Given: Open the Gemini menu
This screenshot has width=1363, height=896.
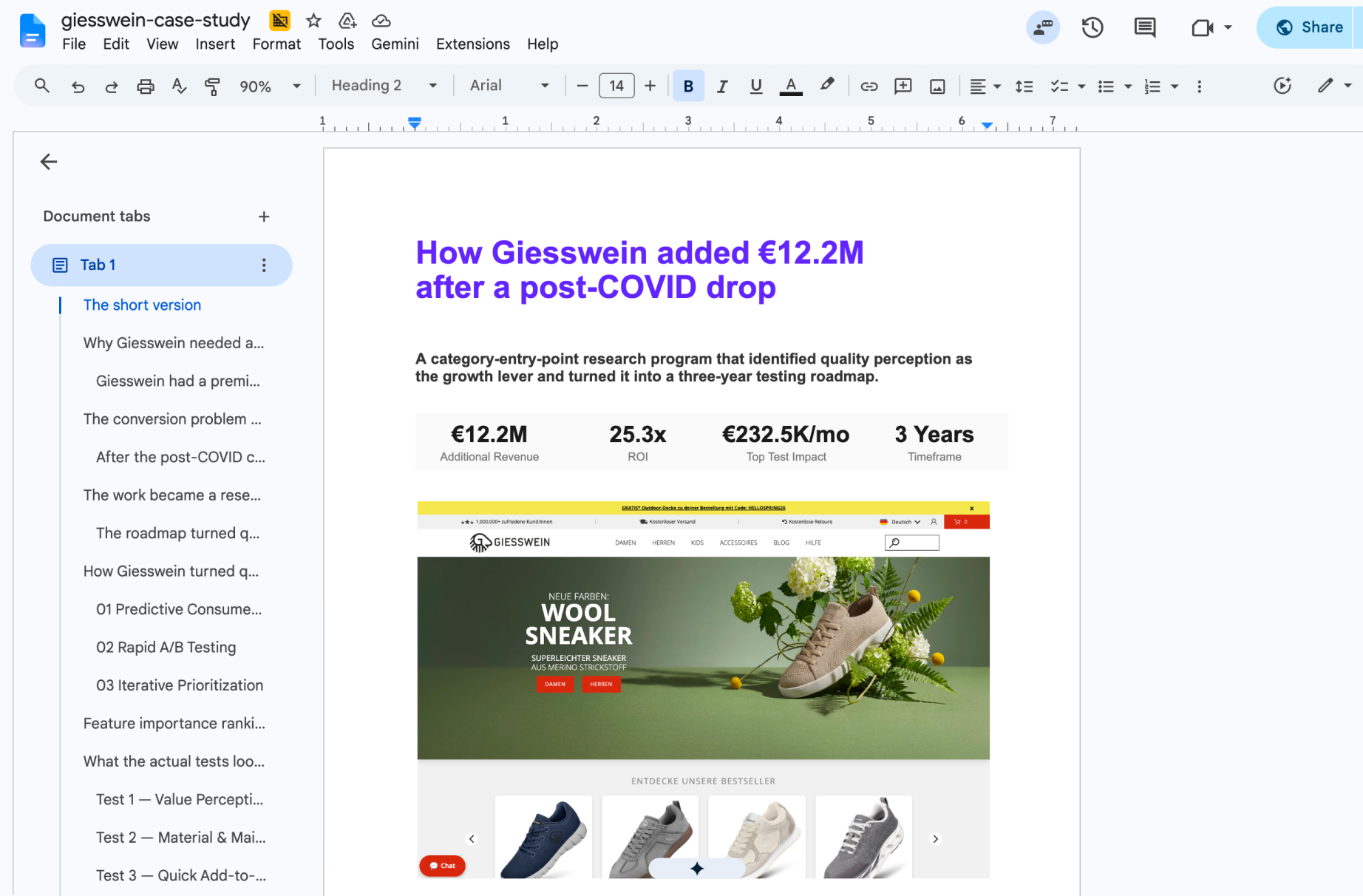Looking at the screenshot, I should coord(395,44).
